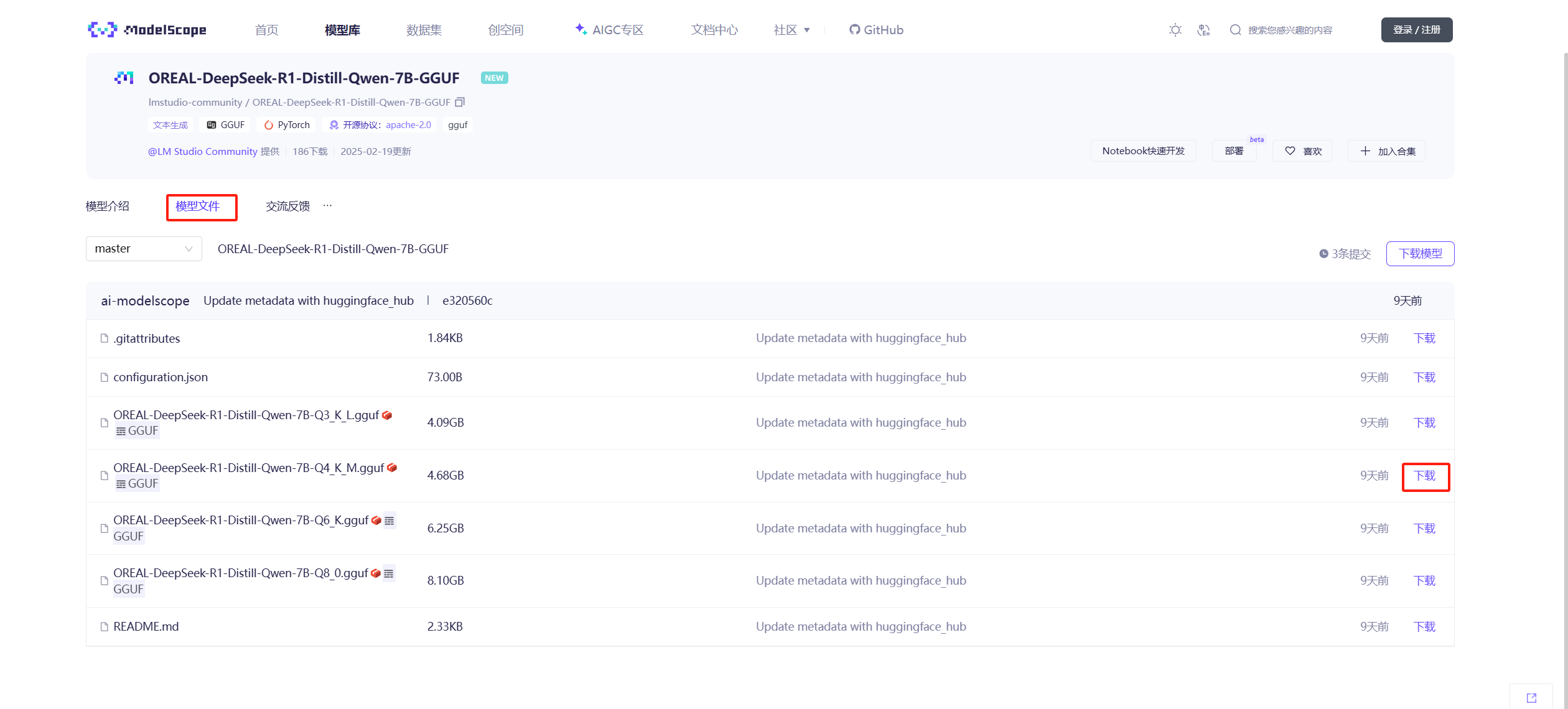
Task: Click GGUF metadata badge under Q4_K_M file
Action: 137,484
